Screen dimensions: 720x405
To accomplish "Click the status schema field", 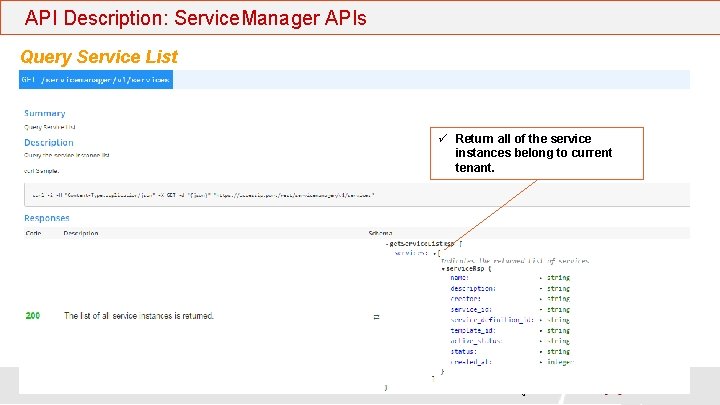I will pyautogui.click(x=462, y=351).
